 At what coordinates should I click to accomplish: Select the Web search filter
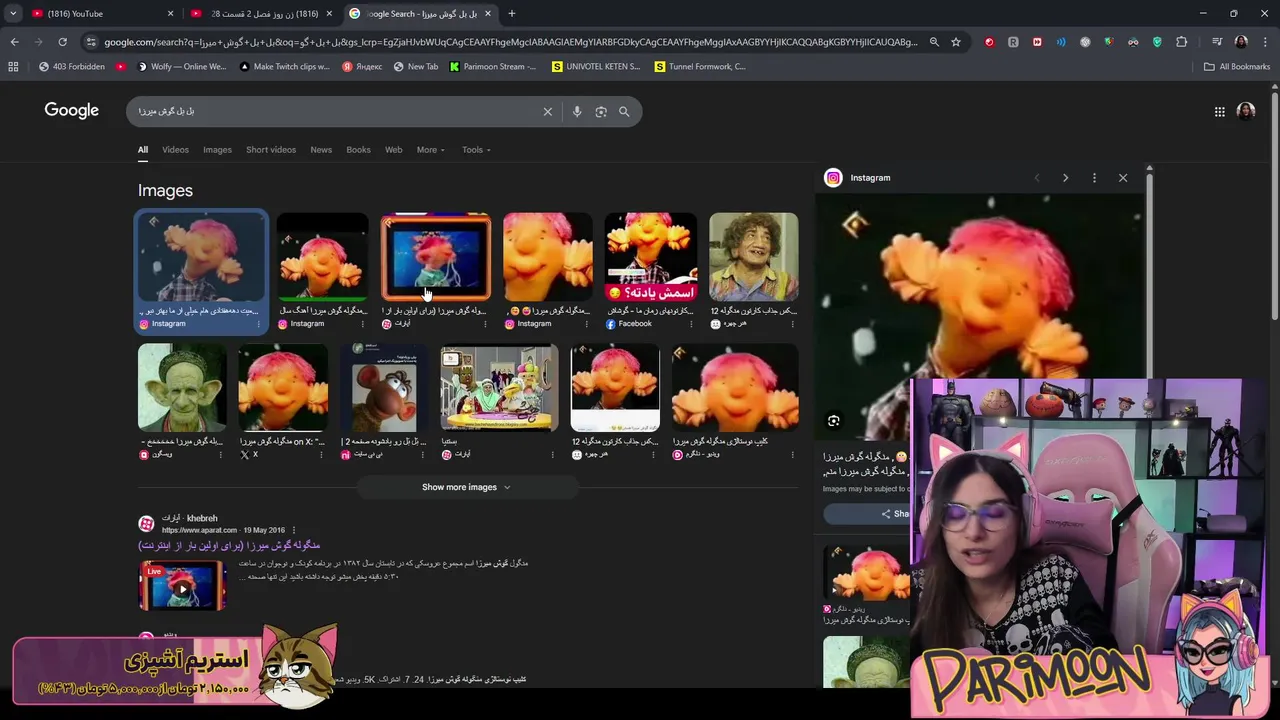click(394, 150)
